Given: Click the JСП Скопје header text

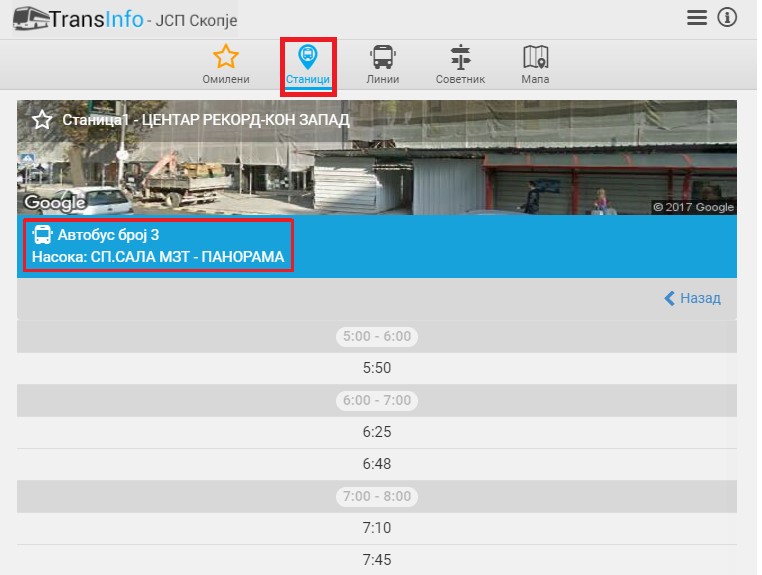Looking at the screenshot, I should tap(196, 21).
